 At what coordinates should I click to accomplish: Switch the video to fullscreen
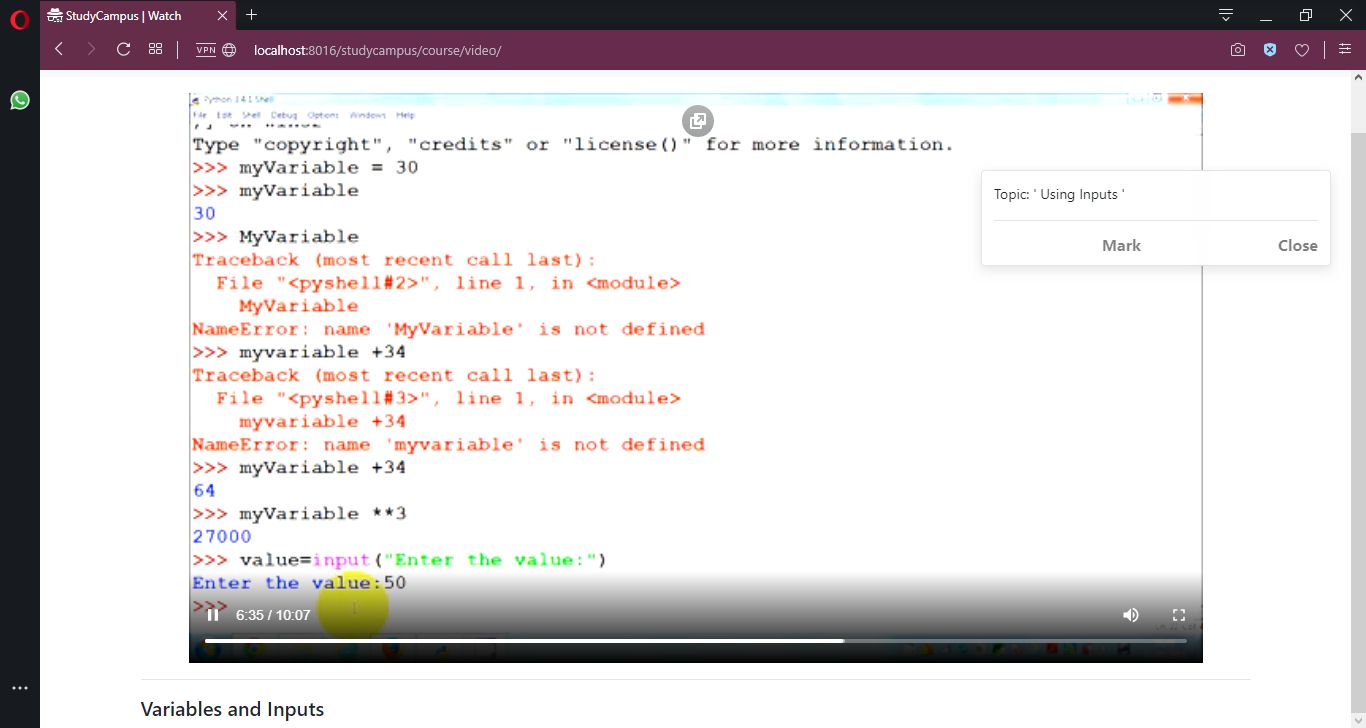click(1178, 615)
